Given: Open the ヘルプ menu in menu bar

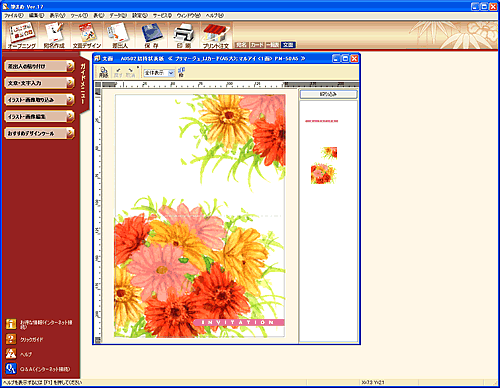Looking at the screenshot, I should coord(215,16).
